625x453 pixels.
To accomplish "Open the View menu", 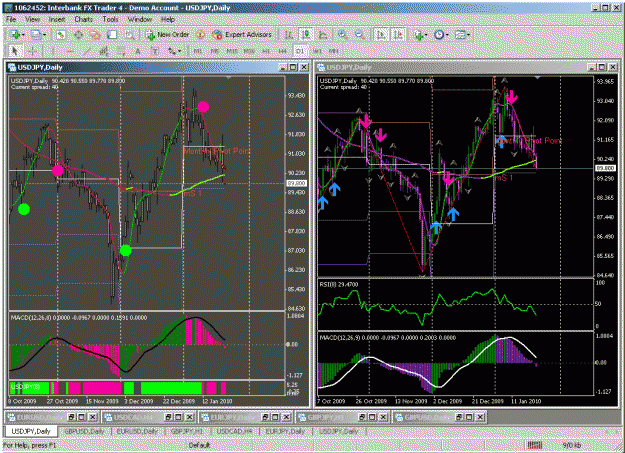I will click(x=32, y=19).
